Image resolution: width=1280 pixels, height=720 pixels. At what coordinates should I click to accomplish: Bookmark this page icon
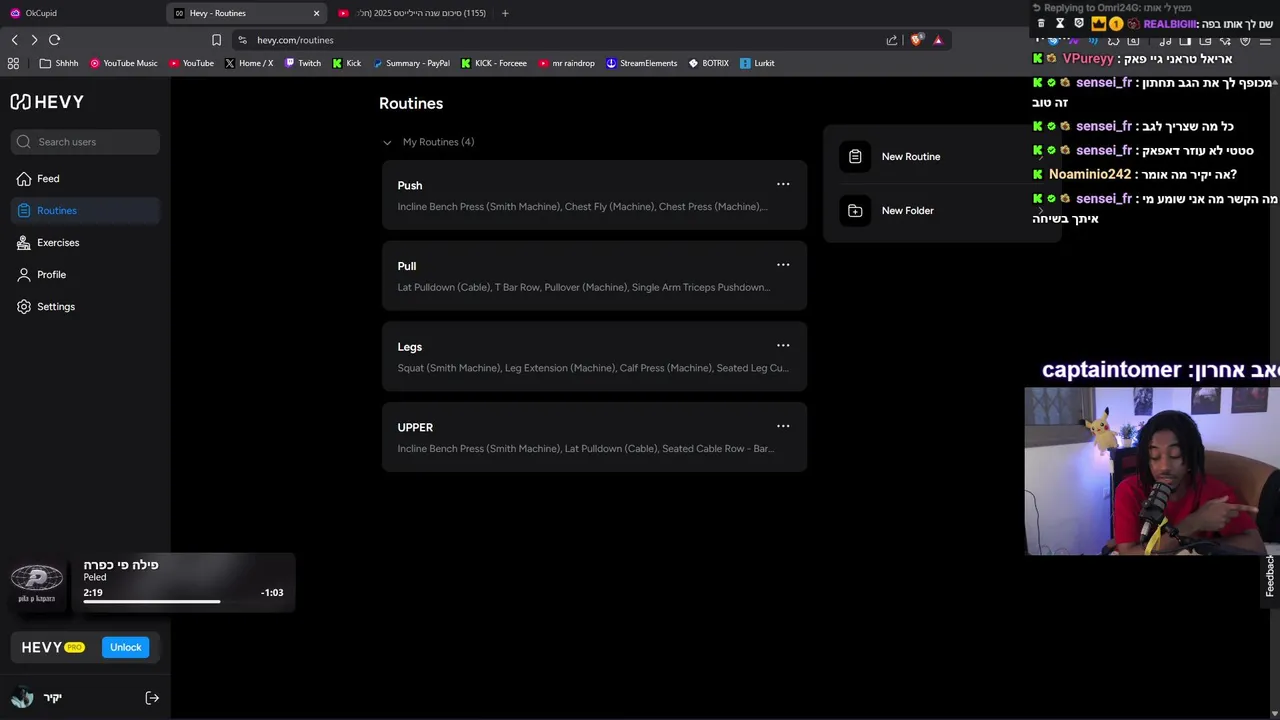point(216,40)
